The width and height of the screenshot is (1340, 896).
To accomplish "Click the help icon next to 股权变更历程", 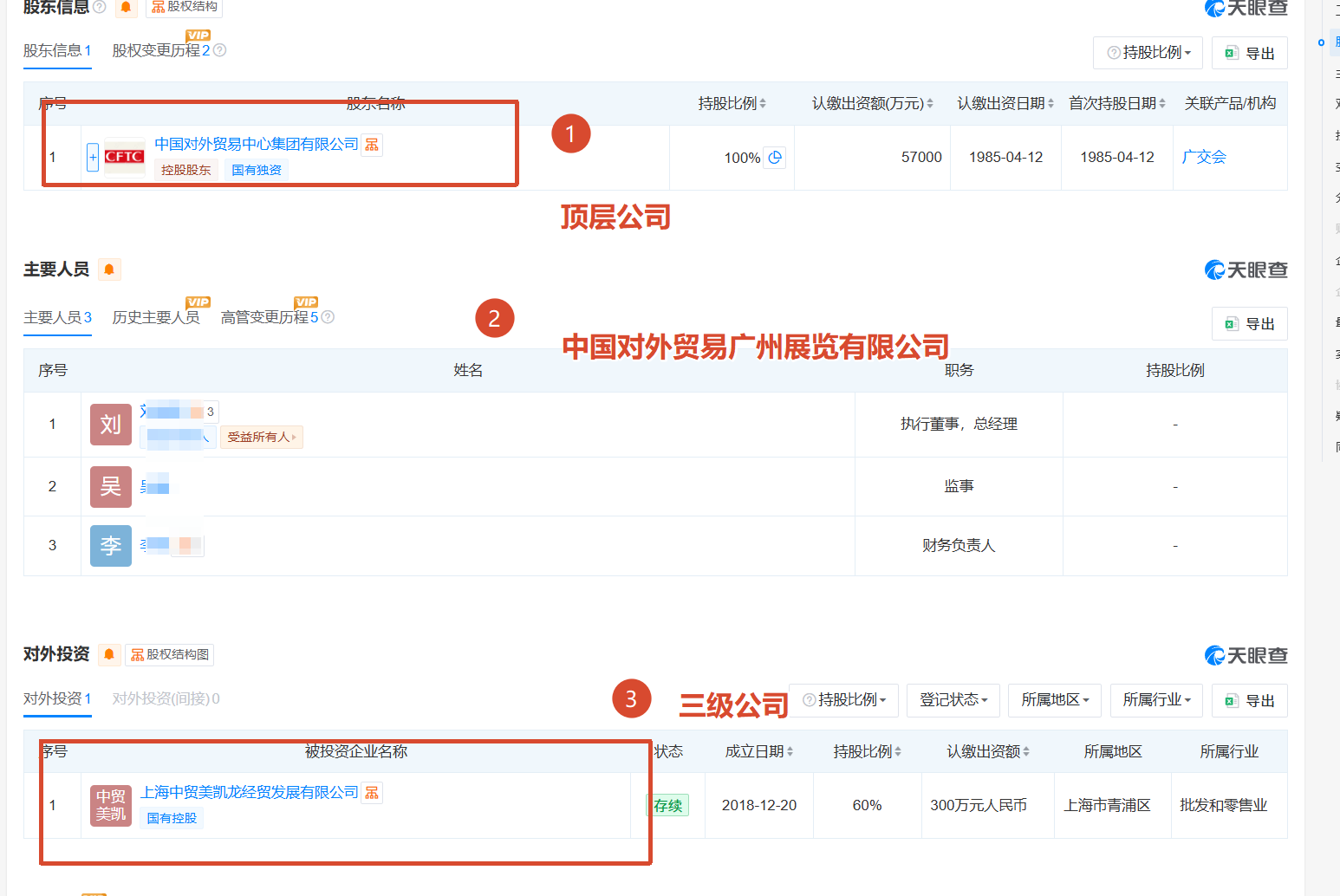I will [220, 50].
